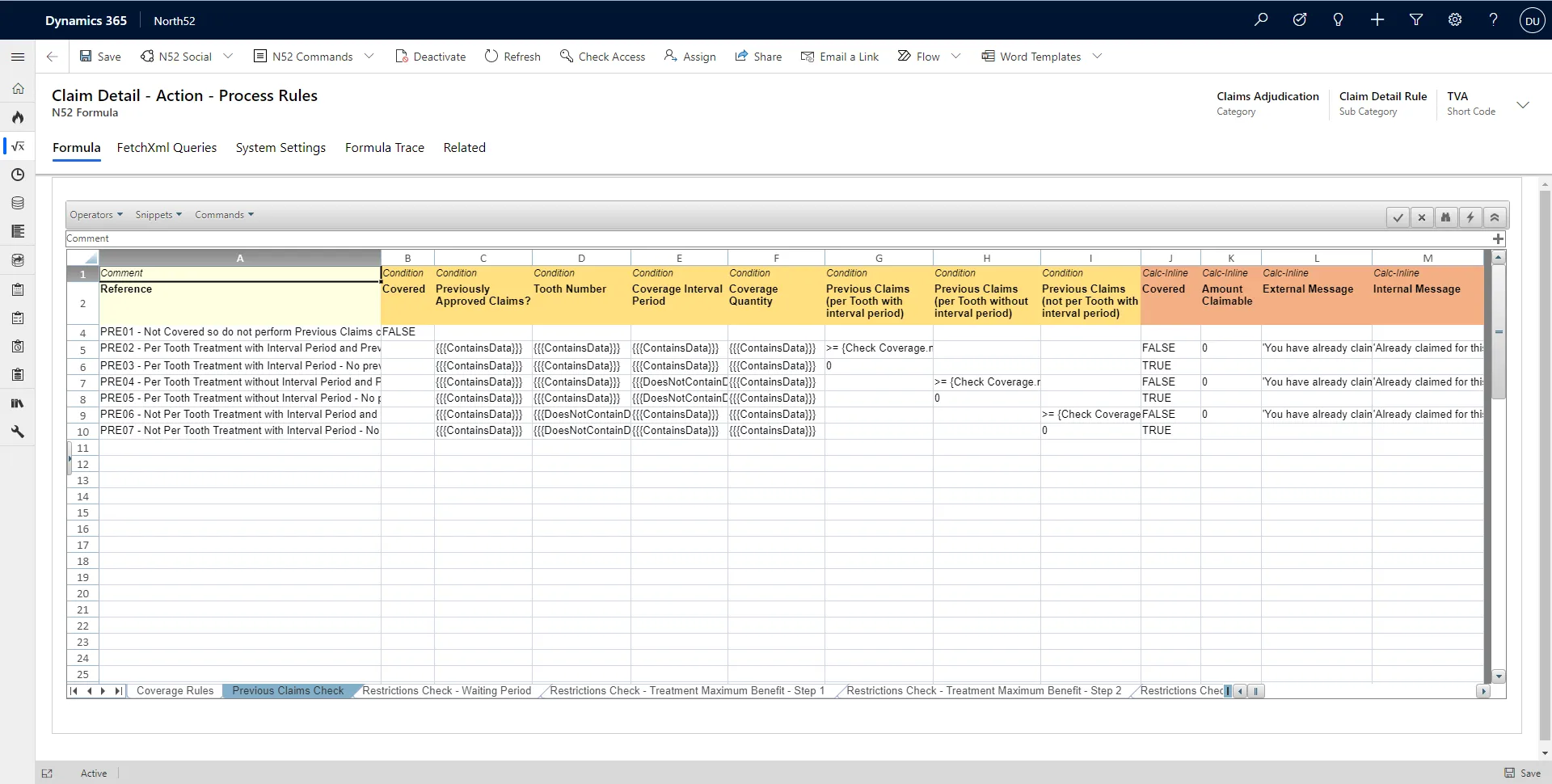This screenshot has height=784, width=1552.
Task: Expand the N52 Commands dropdown arrow
Action: click(x=369, y=57)
